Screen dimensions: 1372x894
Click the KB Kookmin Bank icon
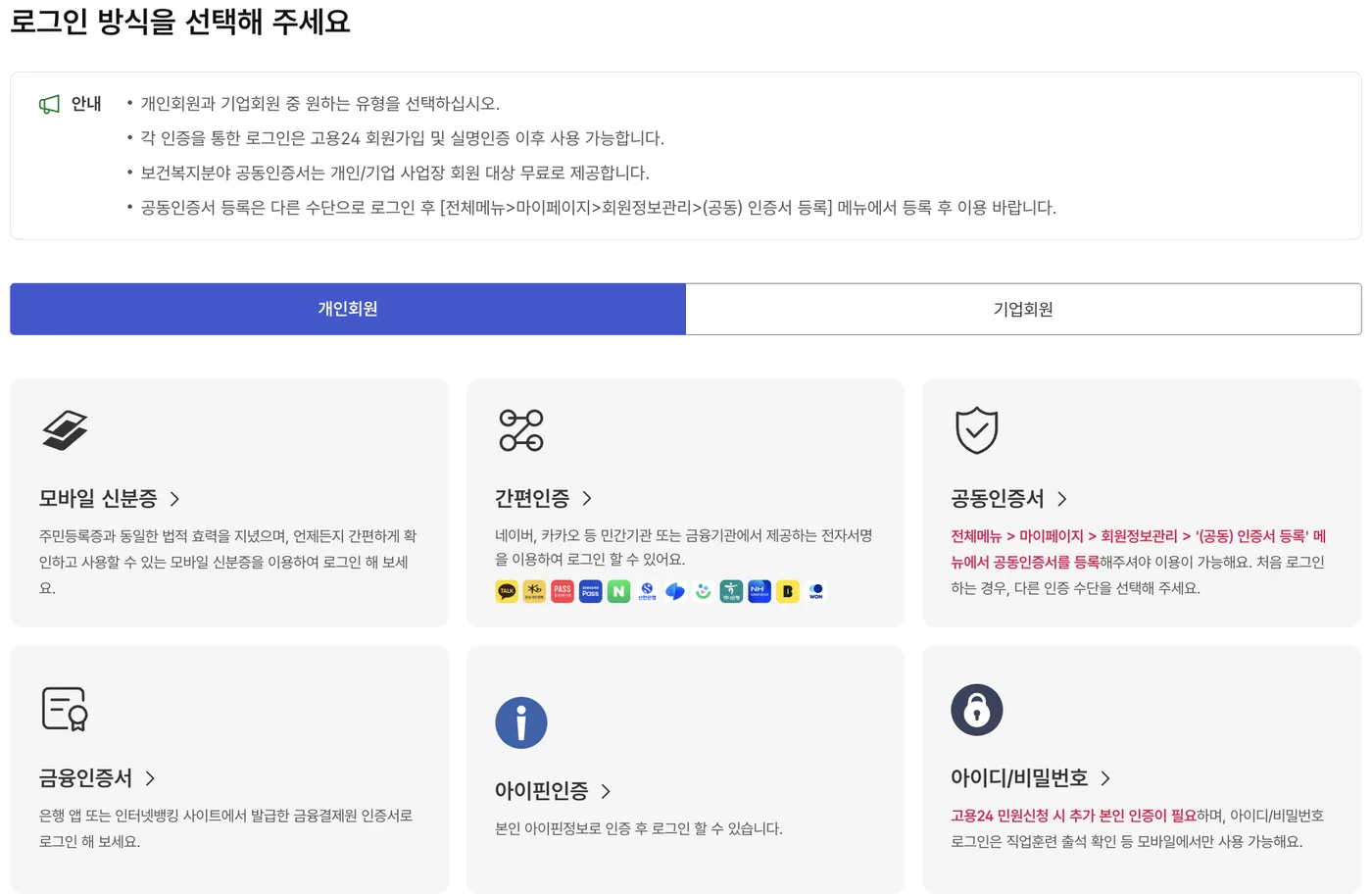(534, 591)
